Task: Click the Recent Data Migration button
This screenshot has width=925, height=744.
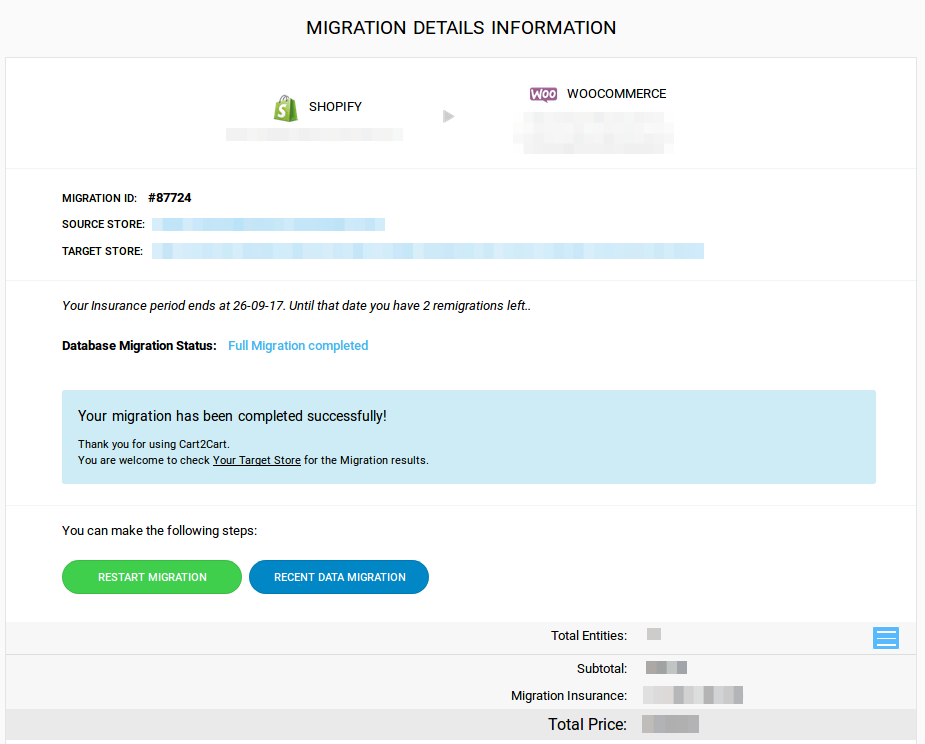Action: tap(339, 577)
